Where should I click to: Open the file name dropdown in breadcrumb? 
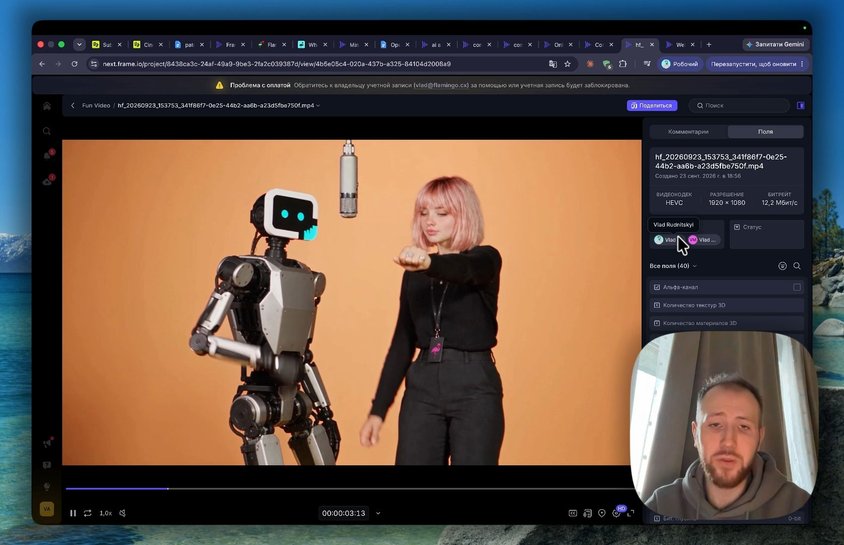coord(319,105)
